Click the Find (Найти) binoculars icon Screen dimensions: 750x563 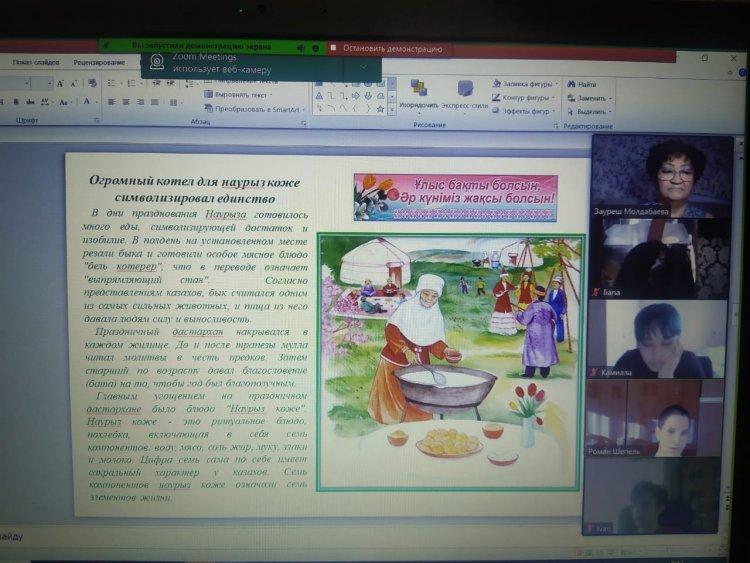click(x=572, y=85)
